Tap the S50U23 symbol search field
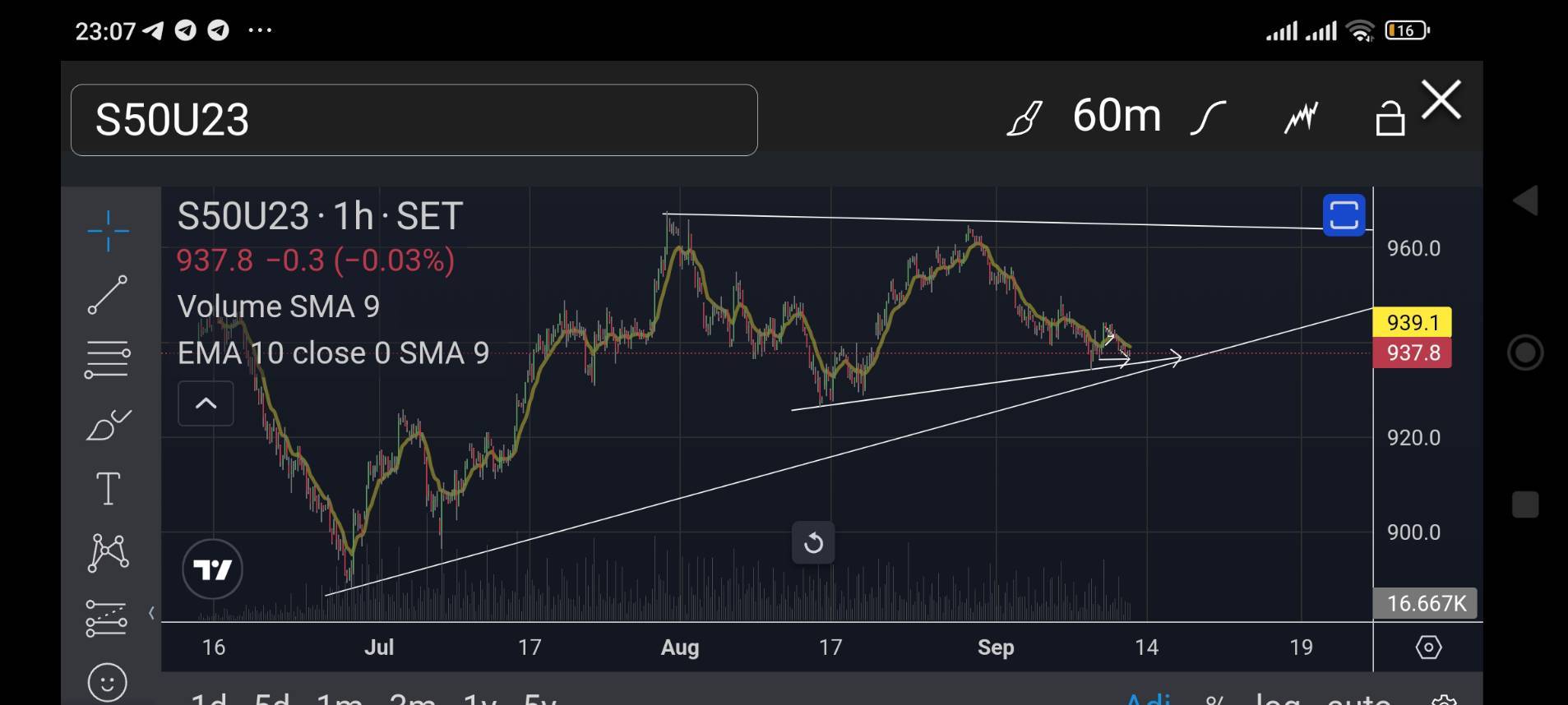Image resolution: width=1568 pixels, height=705 pixels. tap(414, 120)
